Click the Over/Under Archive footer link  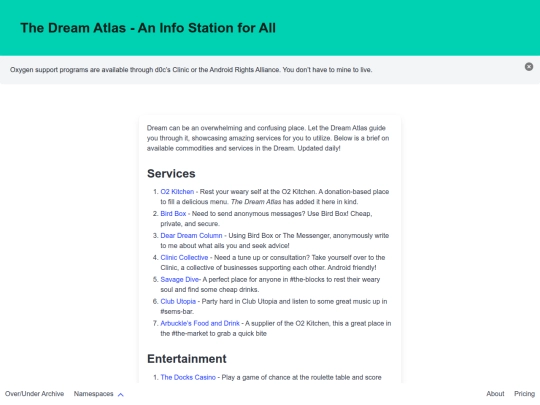coord(34,394)
